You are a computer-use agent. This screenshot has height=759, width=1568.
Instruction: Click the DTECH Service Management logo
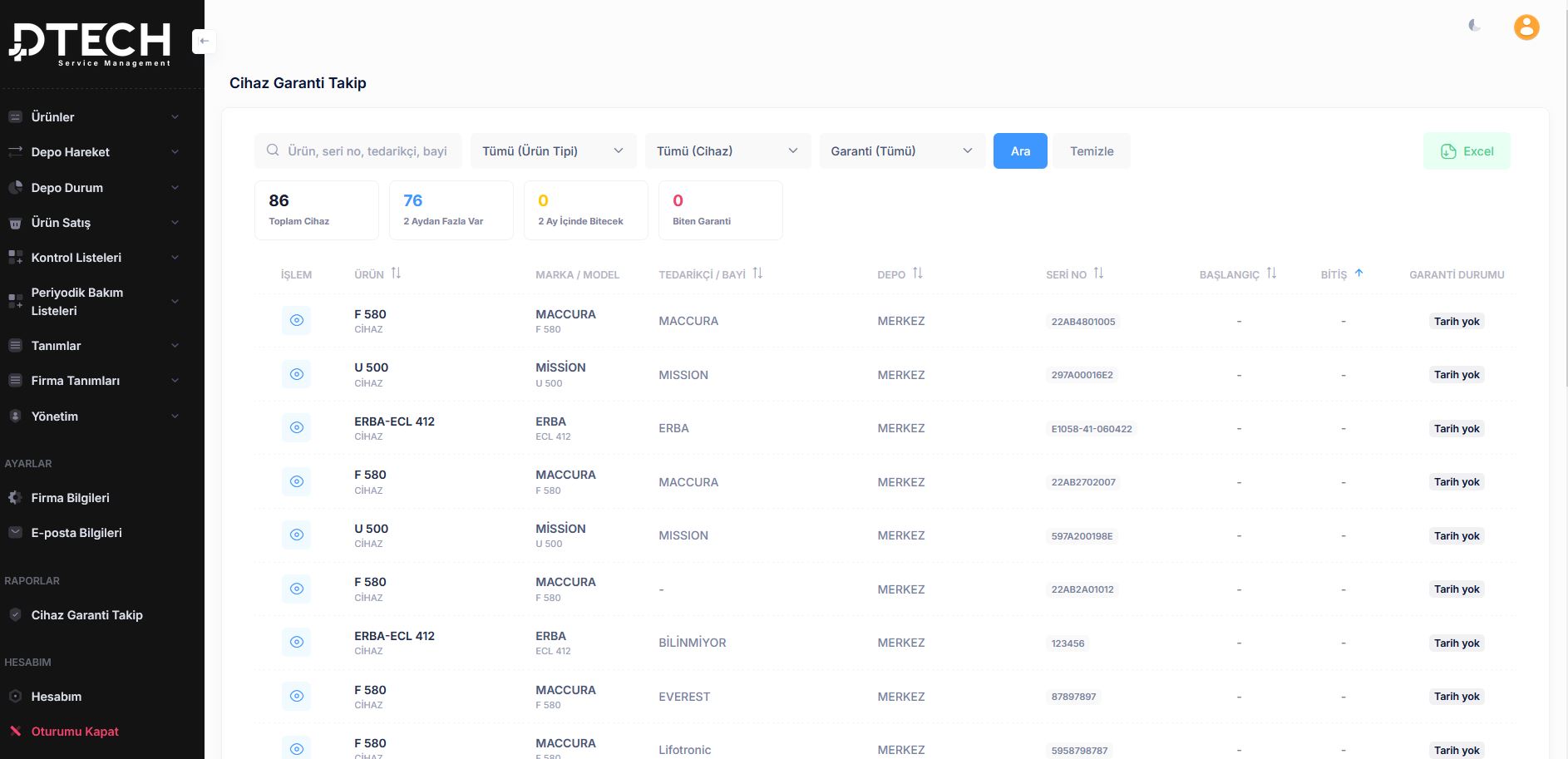coord(91,43)
